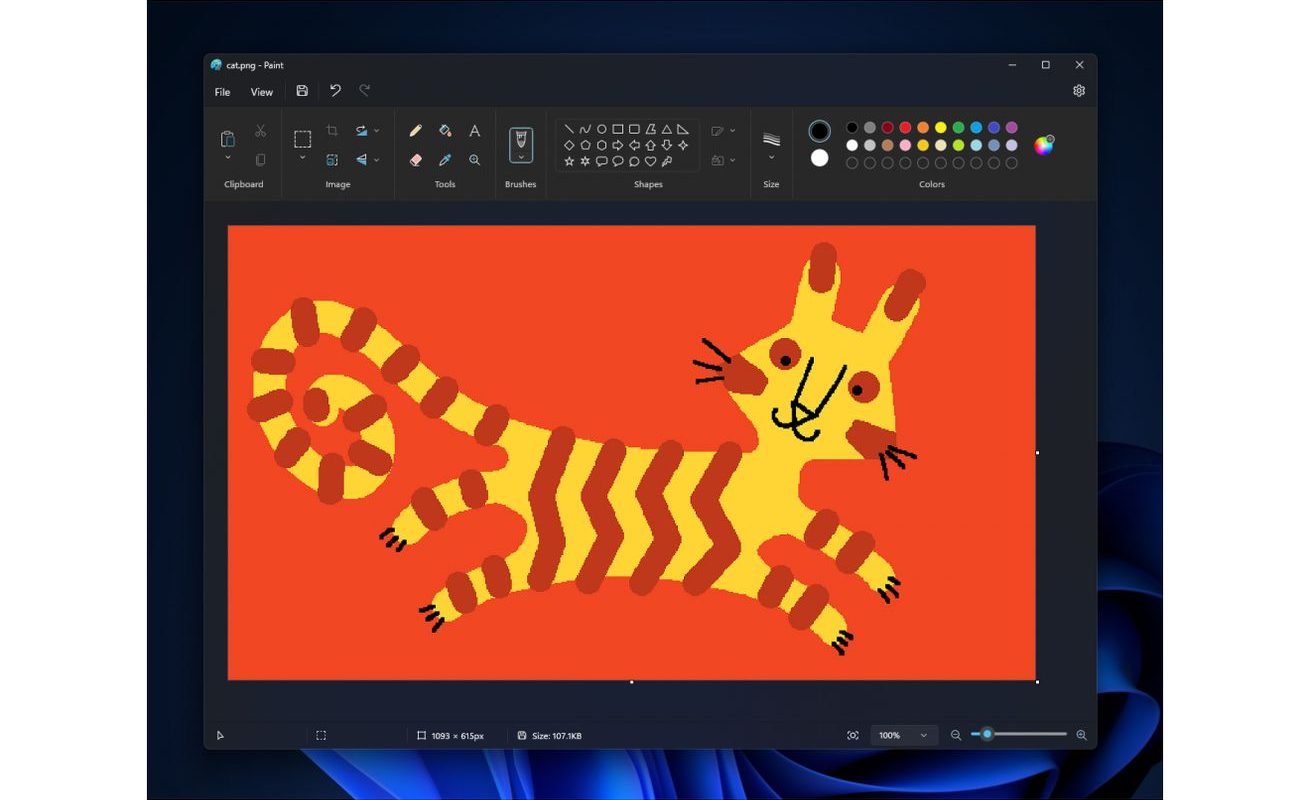
Task: Choose the Lightning bolt shape
Action: pyautogui.click(x=667, y=161)
